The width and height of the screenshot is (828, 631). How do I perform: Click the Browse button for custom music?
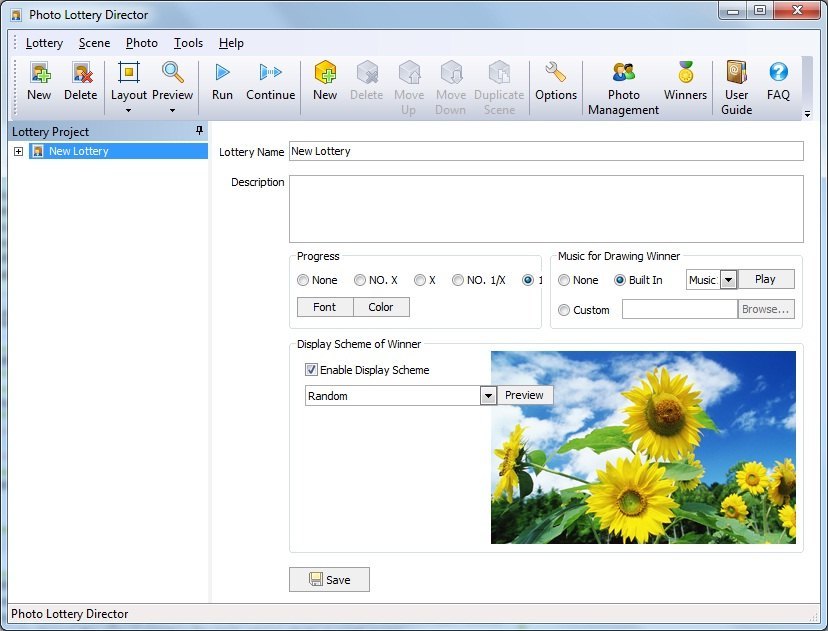click(x=766, y=309)
